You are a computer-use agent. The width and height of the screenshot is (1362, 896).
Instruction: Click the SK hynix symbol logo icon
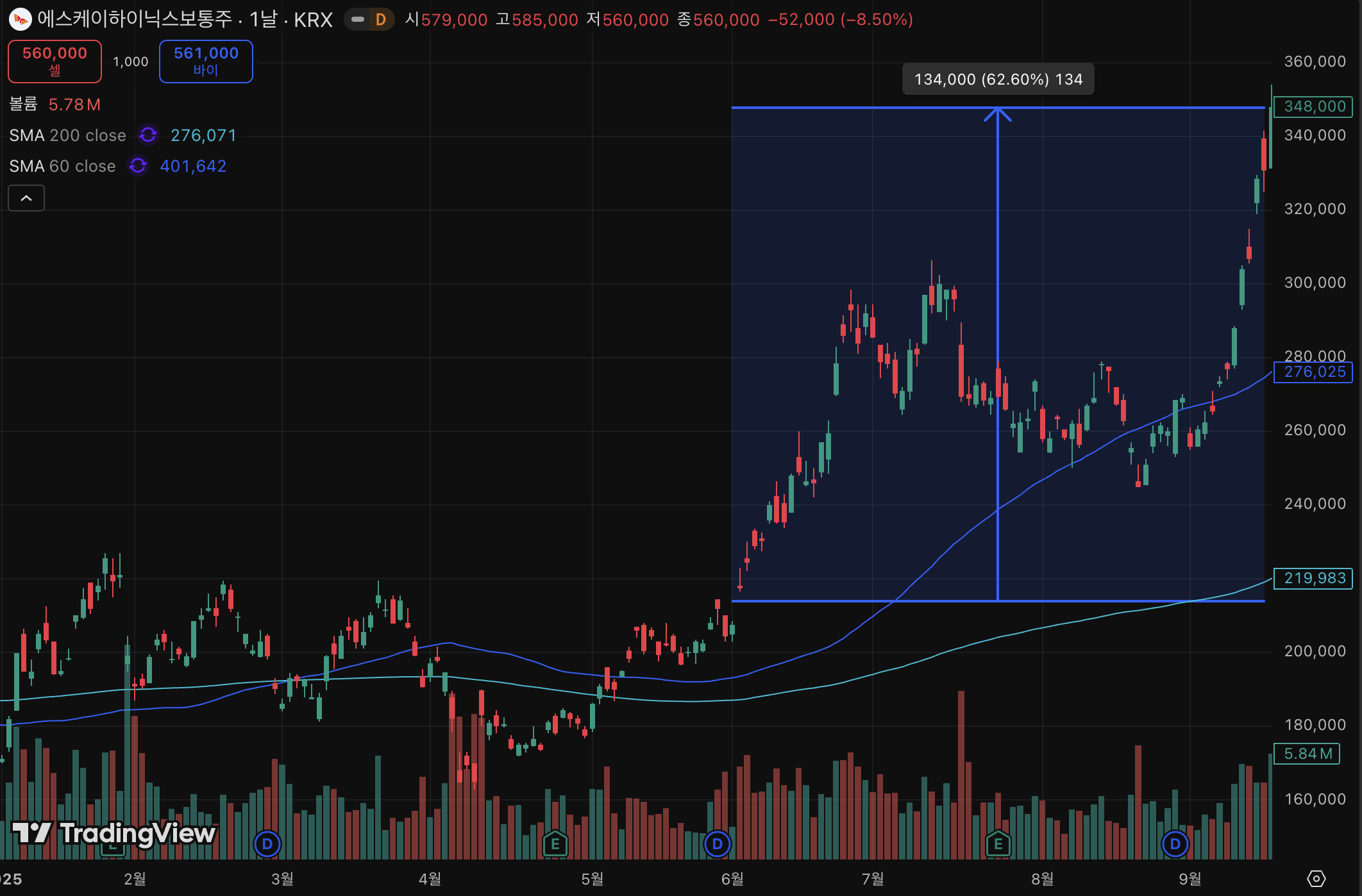pyautogui.click(x=20, y=19)
